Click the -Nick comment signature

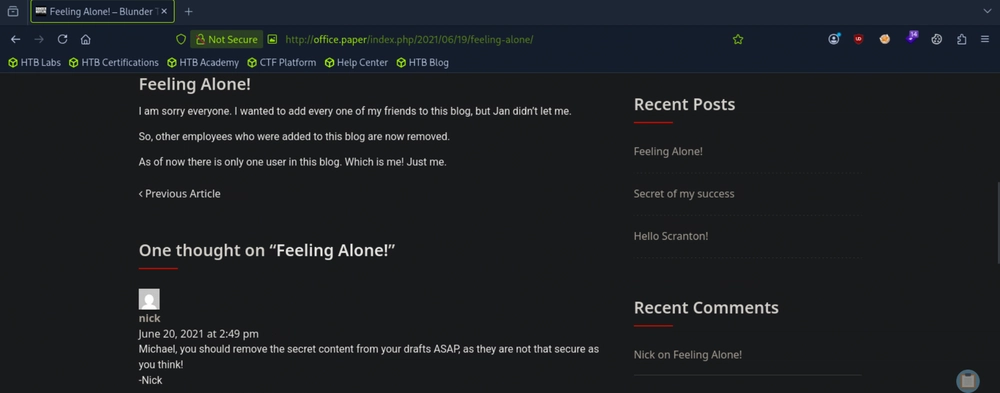151,380
